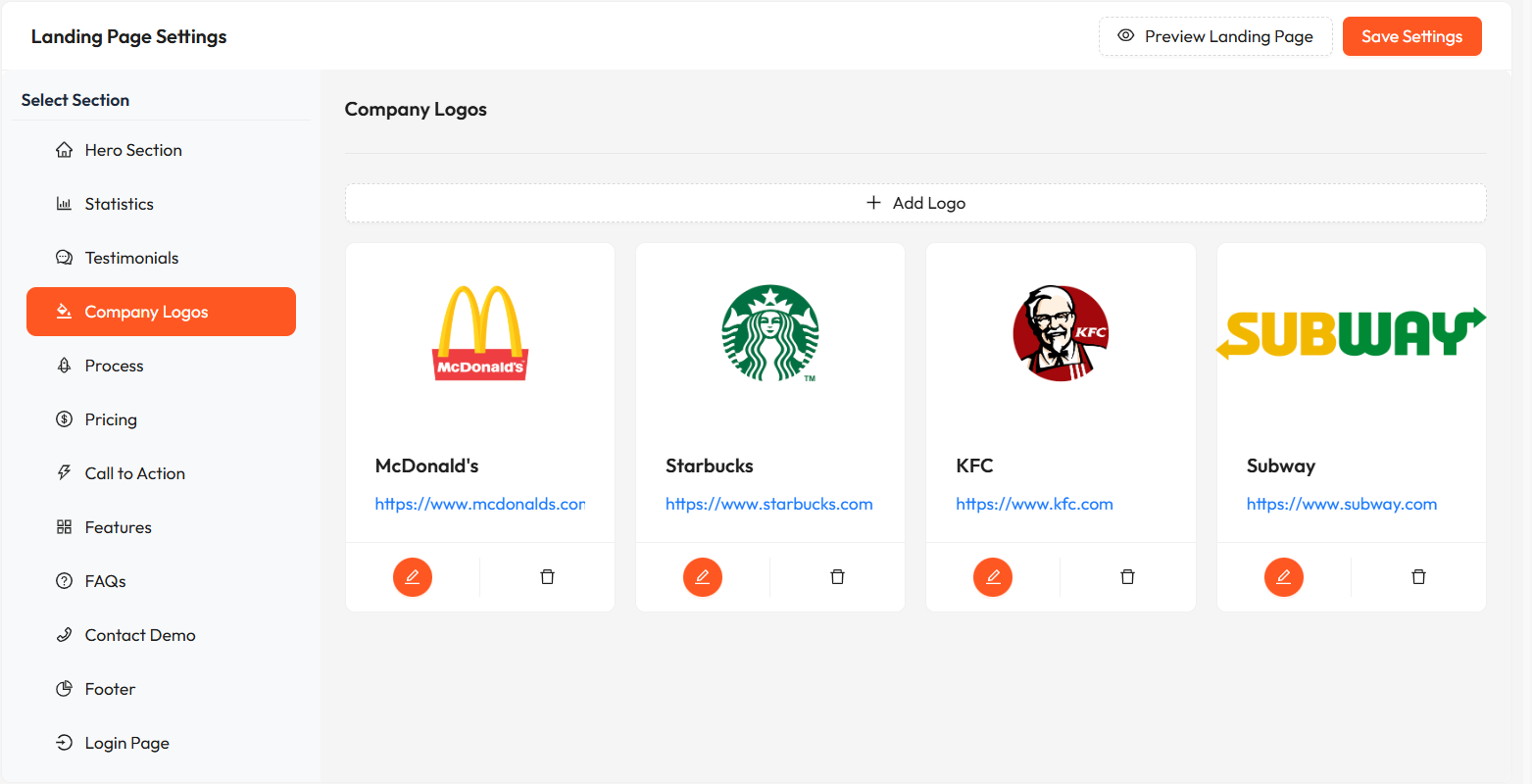
Task: Click the McDonald's card name text
Action: click(x=427, y=465)
